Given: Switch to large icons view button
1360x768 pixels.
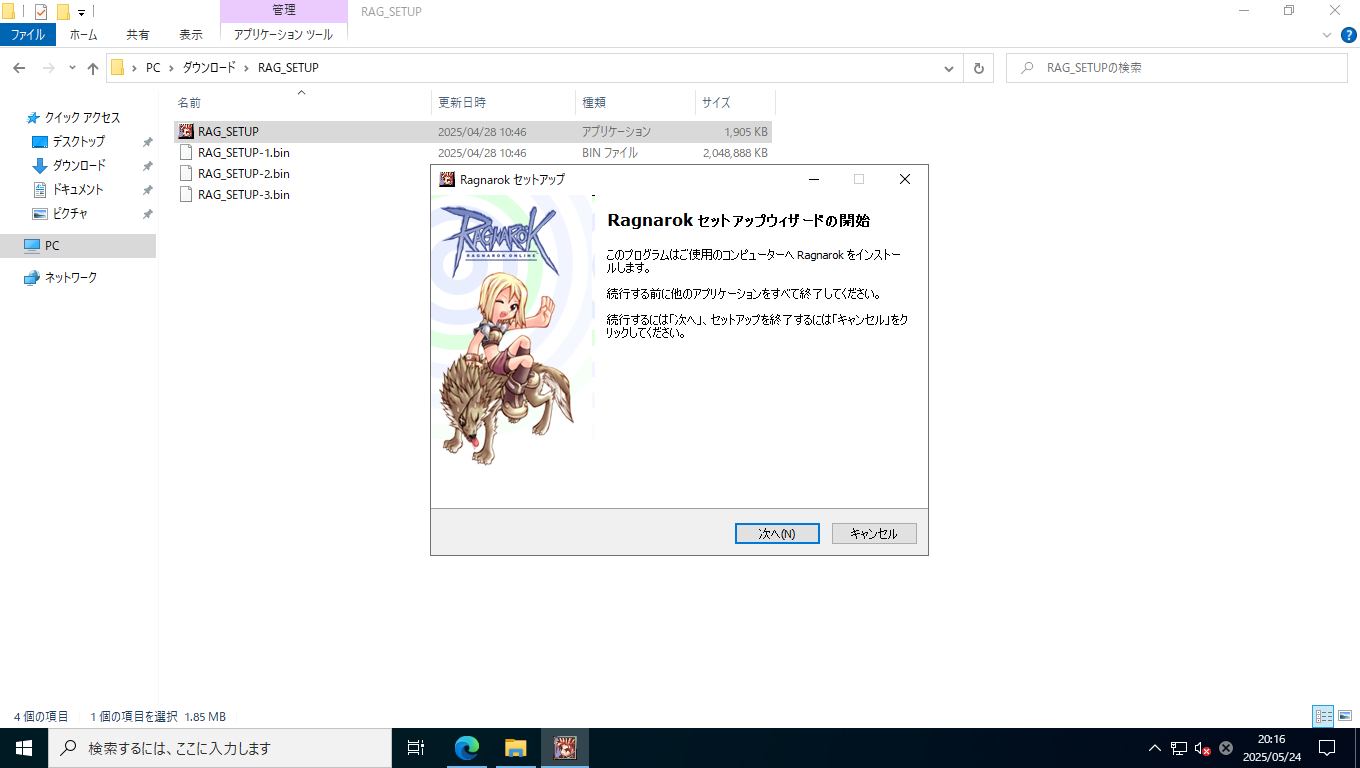Looking at the screenshot, I should point(1345,716).
